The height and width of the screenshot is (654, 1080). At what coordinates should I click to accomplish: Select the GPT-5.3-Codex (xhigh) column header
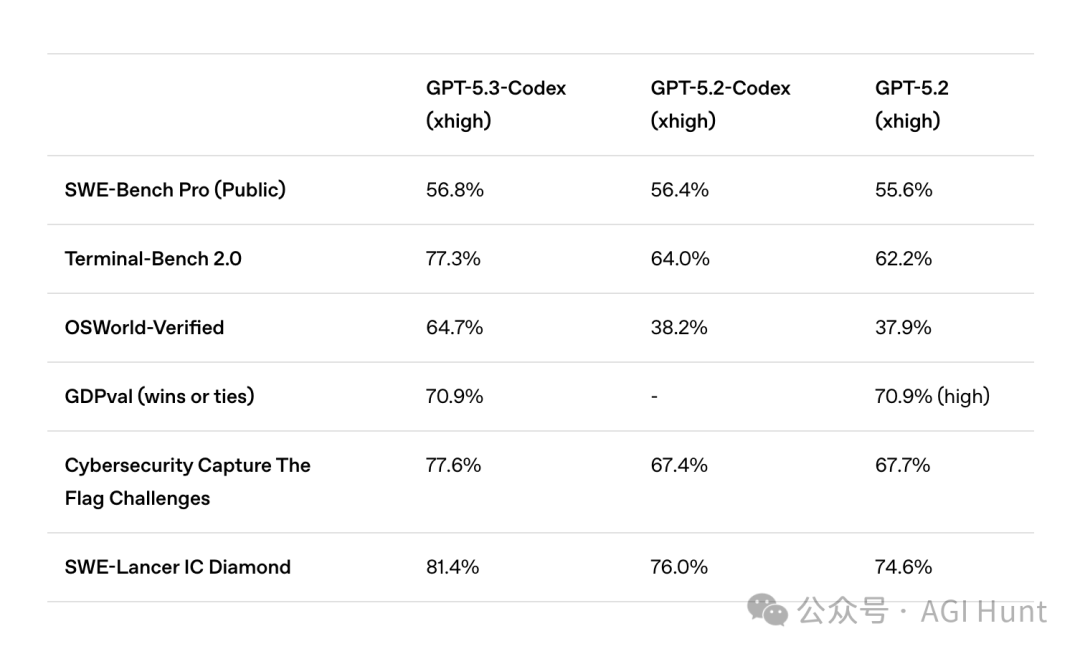point(496,104)
